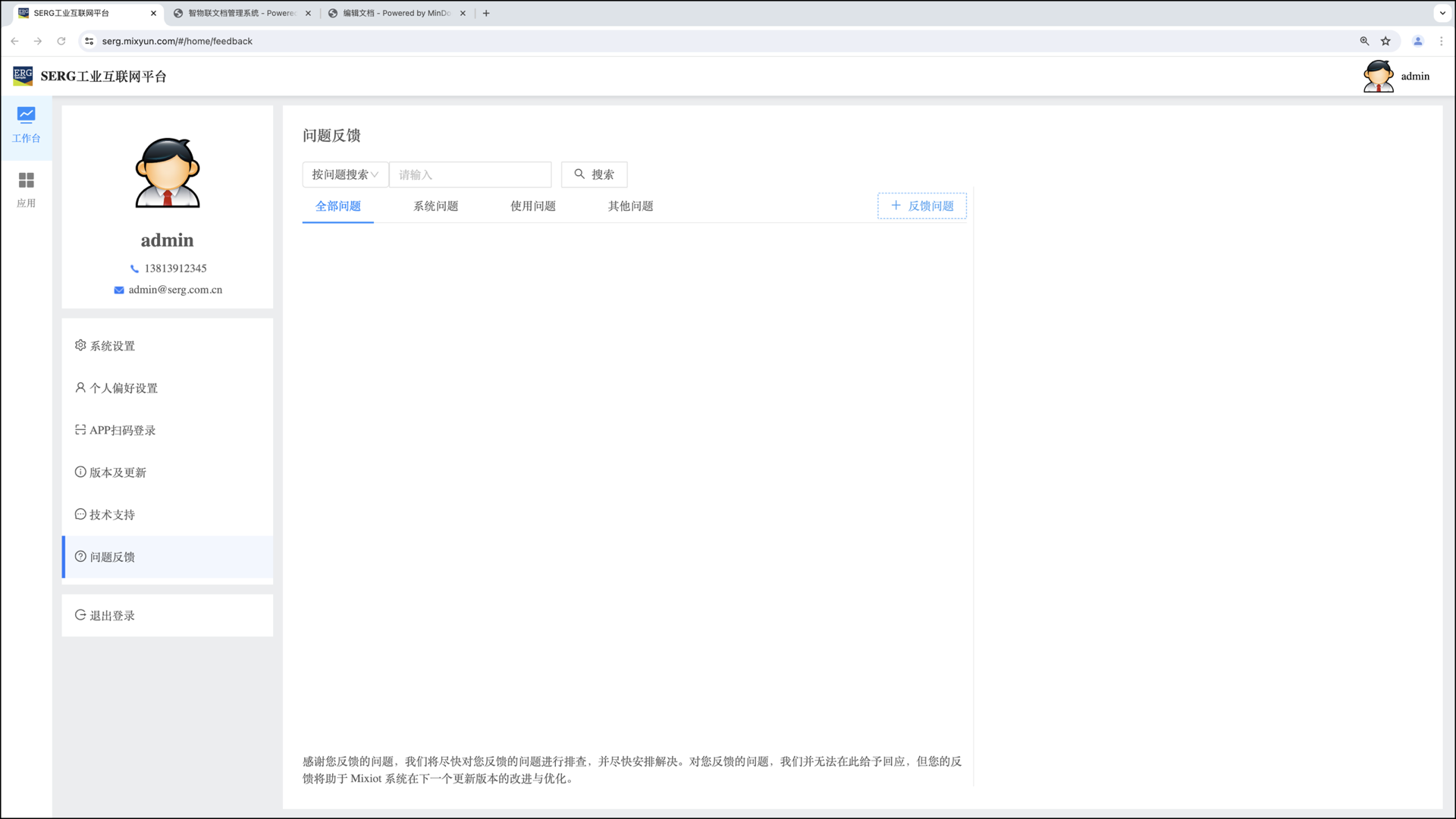This screenshot has width=1456, height=819.
Task: Click the 请输入 search input field
Action: [470, 174]
